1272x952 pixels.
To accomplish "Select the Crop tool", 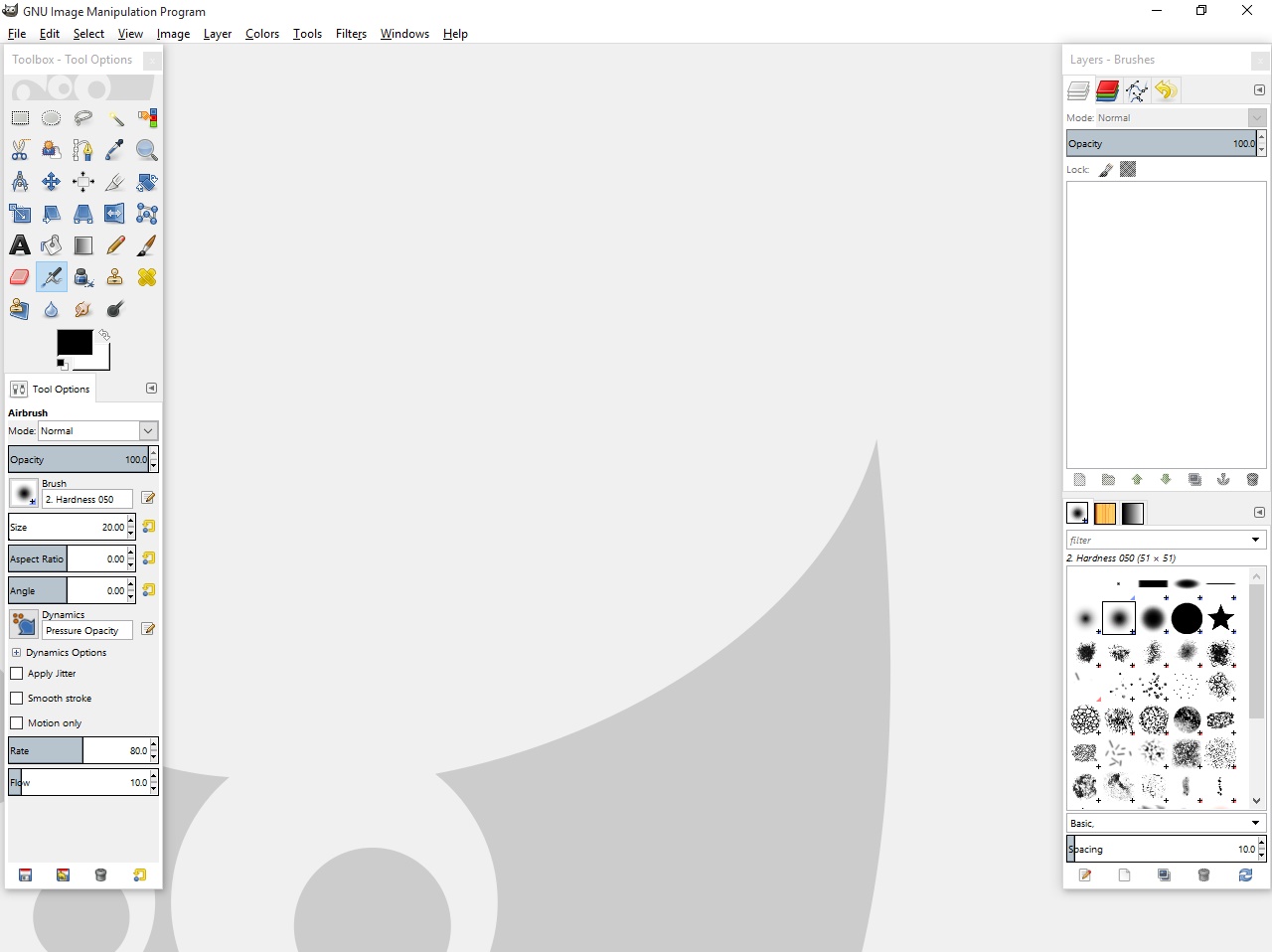I will pyautogui.click(x=115, y=182).
